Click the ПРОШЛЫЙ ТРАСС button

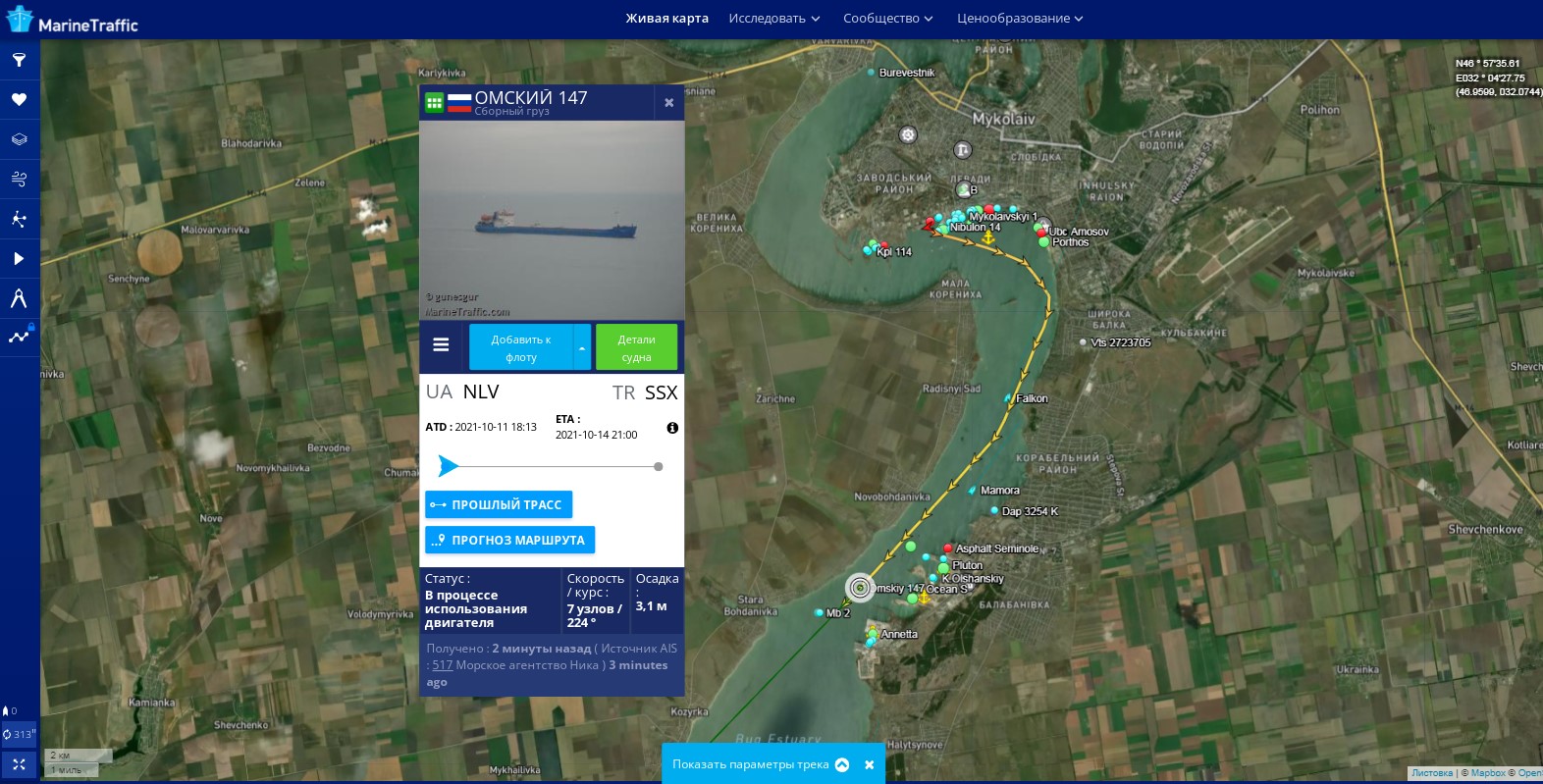point(499,504)
